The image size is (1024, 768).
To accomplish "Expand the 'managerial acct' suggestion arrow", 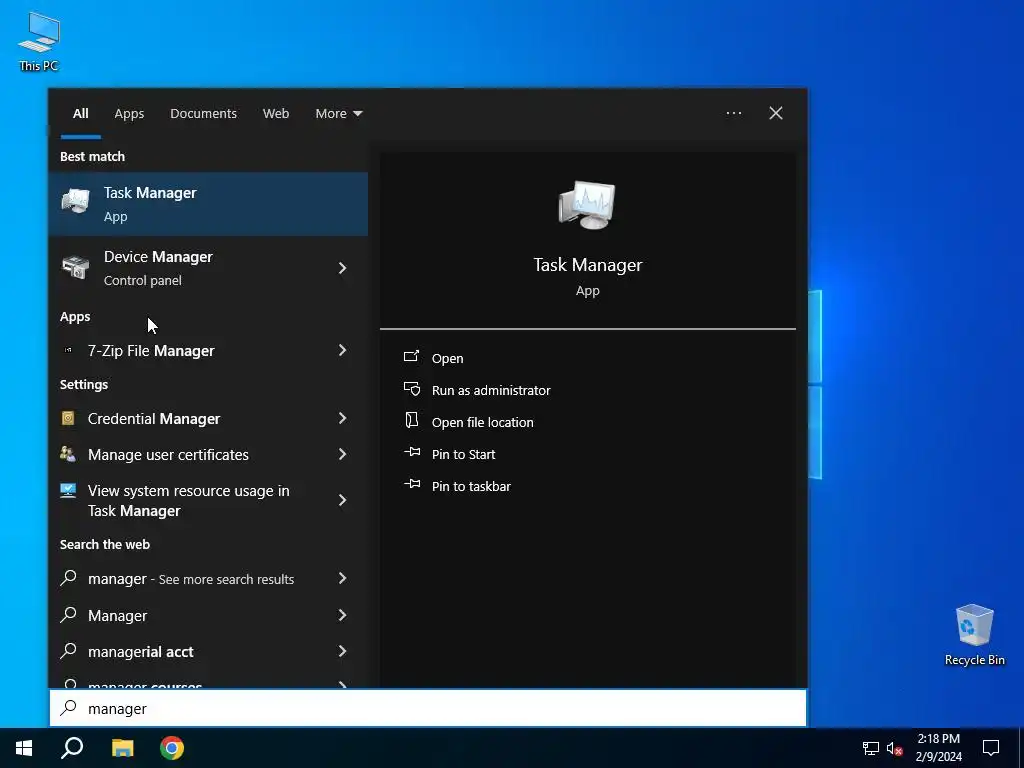I will tap(342, 650).
